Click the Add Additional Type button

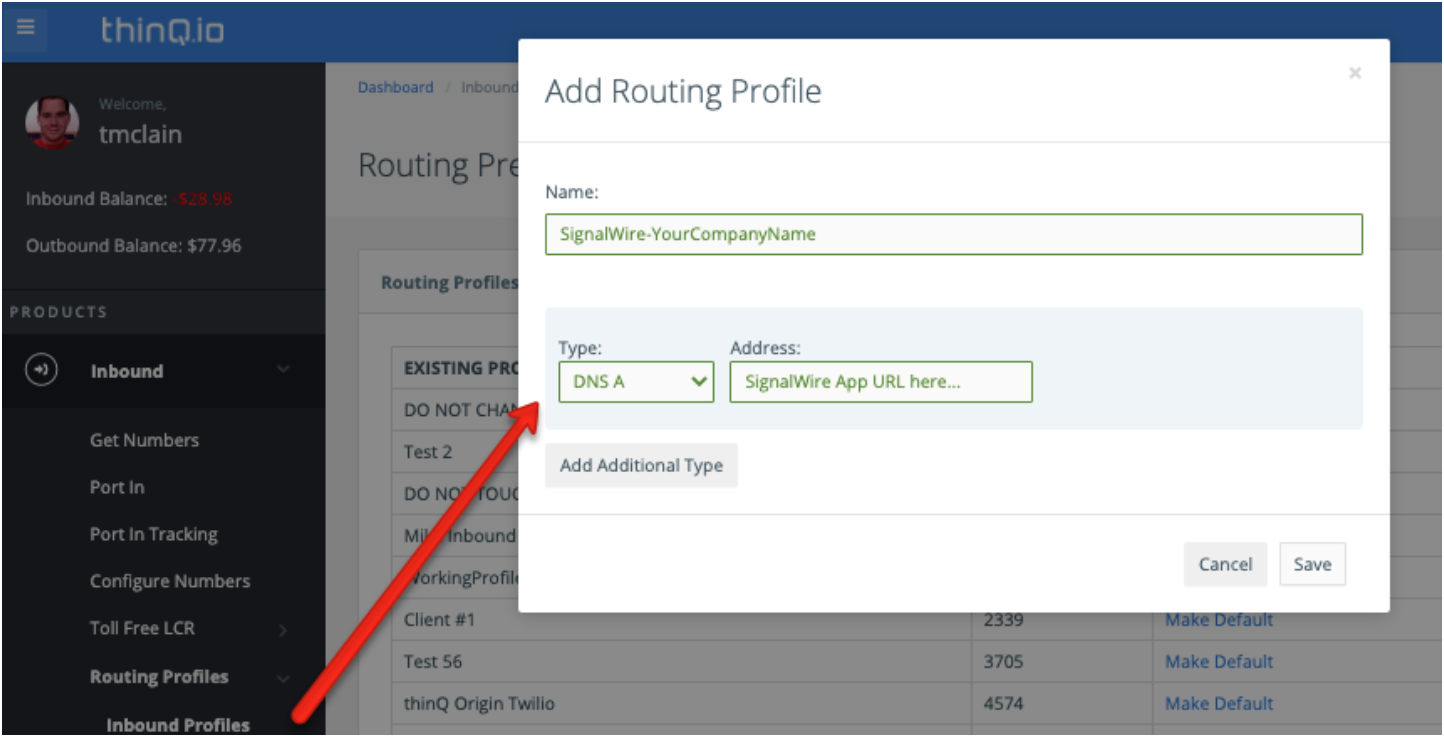(641, 465)
